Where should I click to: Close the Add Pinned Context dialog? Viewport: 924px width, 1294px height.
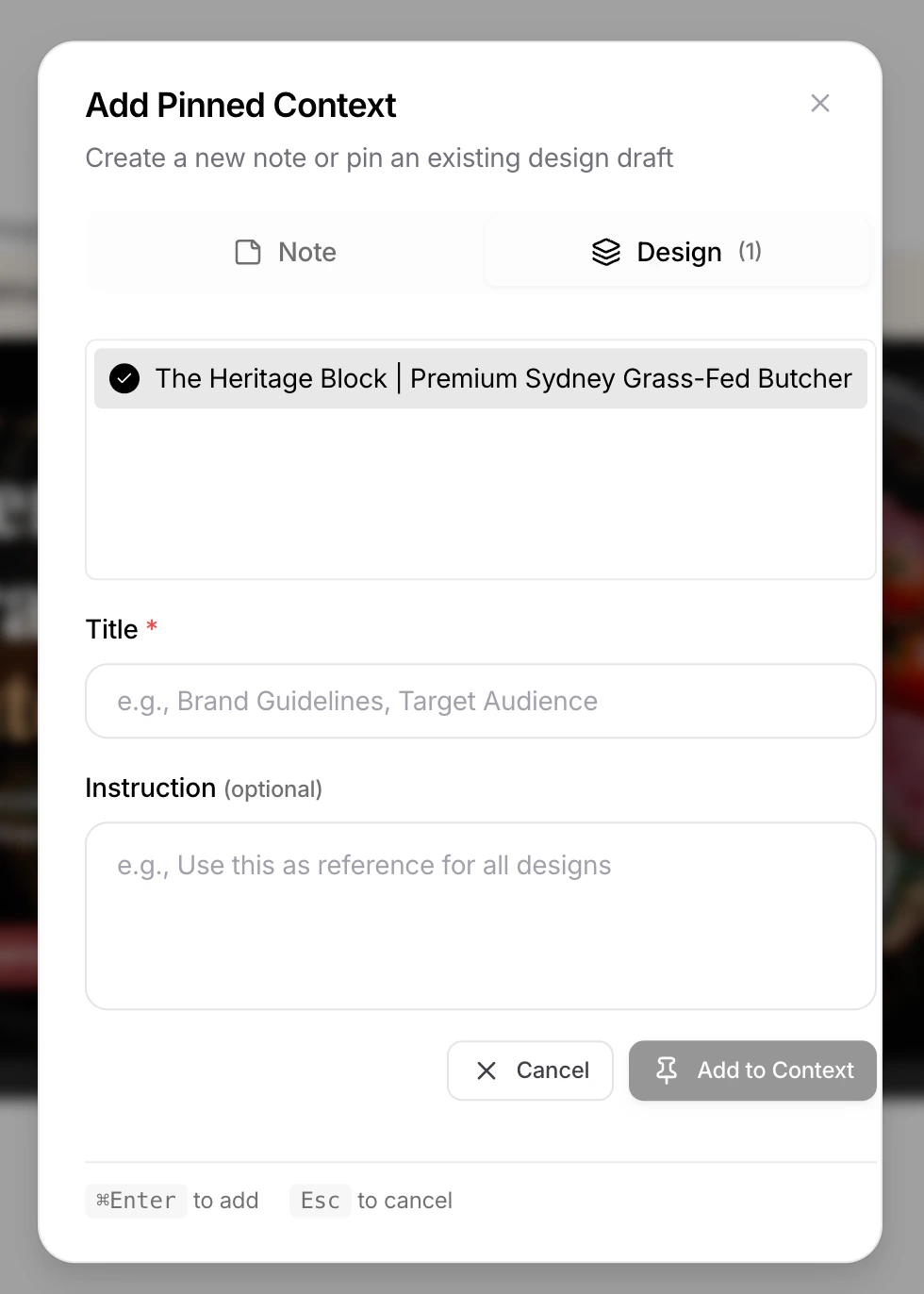pos(819,103)
